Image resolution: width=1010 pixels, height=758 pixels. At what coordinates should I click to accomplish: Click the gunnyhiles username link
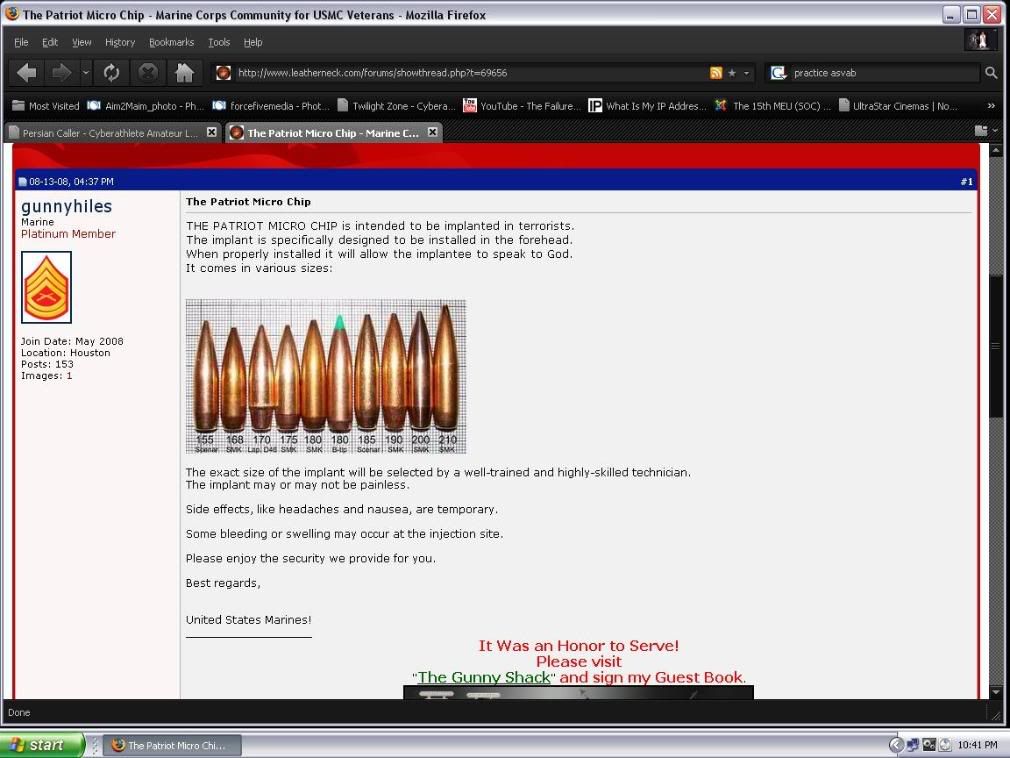coord(66,206)
